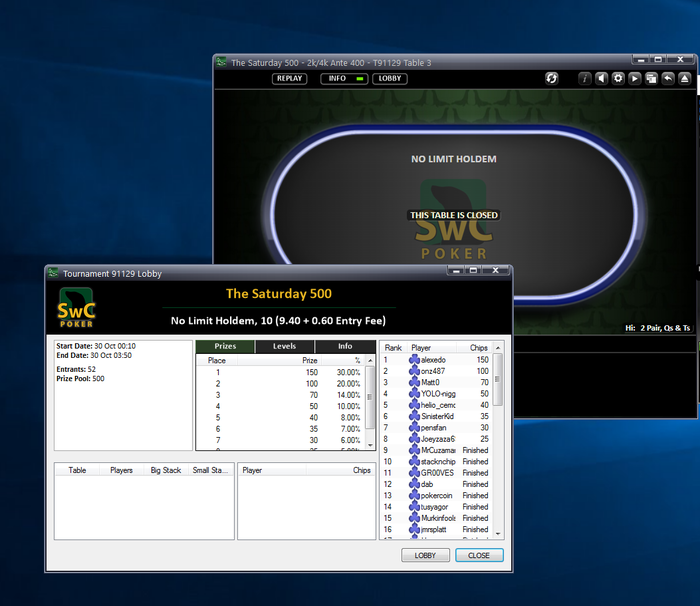Screen dimensions: 700x606
Task: Click the eject triangle icon in table toolbar
Action: click(684, 79)
